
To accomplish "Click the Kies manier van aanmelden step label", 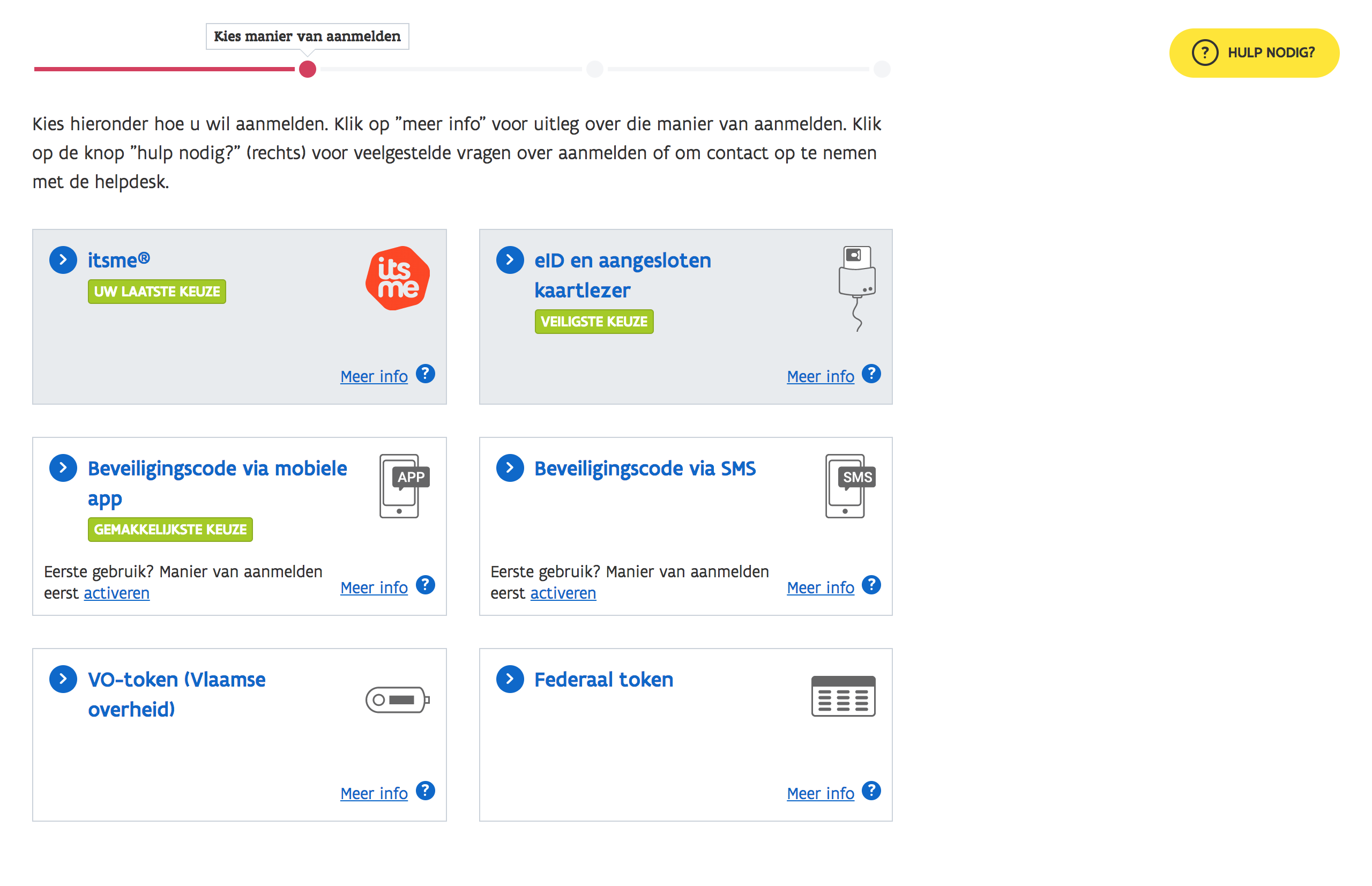I will coord(307,36).
